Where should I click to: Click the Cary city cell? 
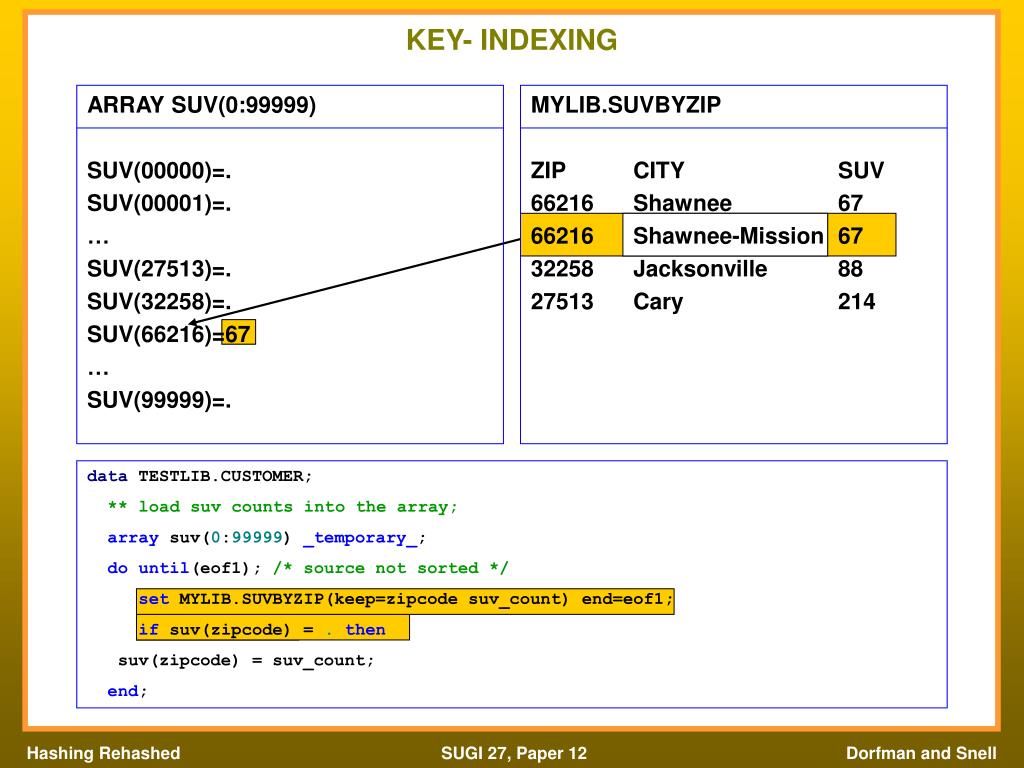658,302
